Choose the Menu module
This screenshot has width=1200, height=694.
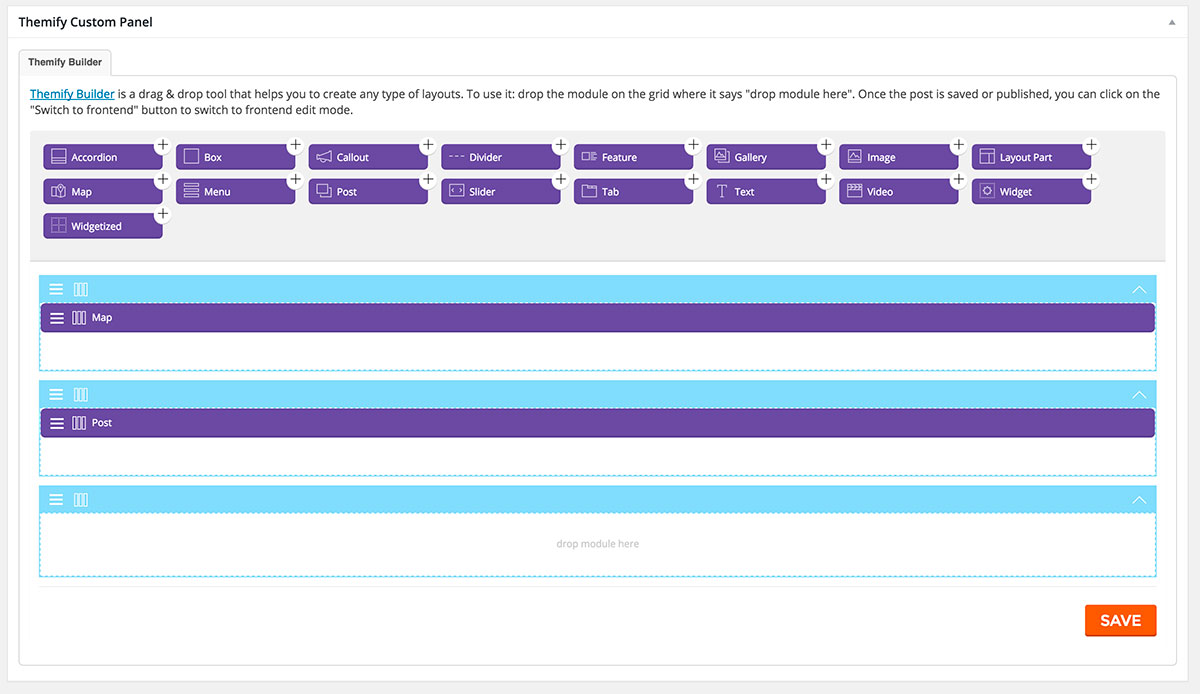click(x=235, y=191)
